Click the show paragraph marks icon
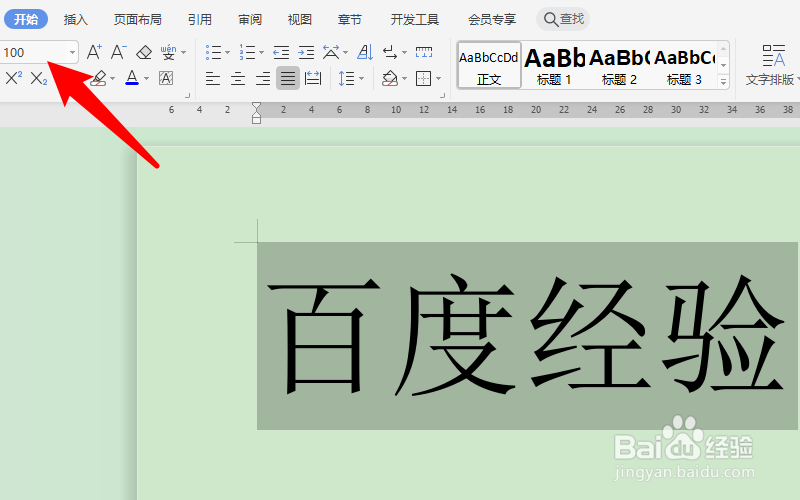800x500 pixels. tap(390, 52)
